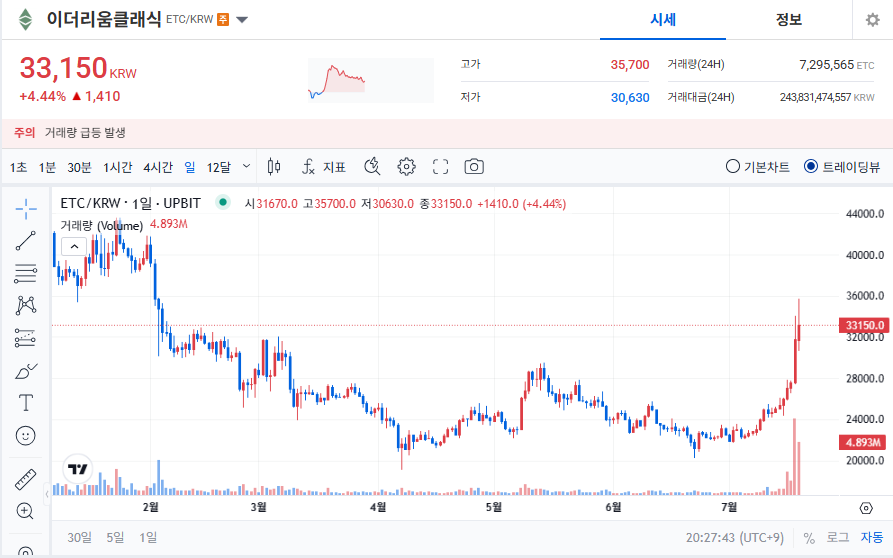
Task: Click the 33,150 KRW current price
Action: pyautogui.click(x=78, y=68)
